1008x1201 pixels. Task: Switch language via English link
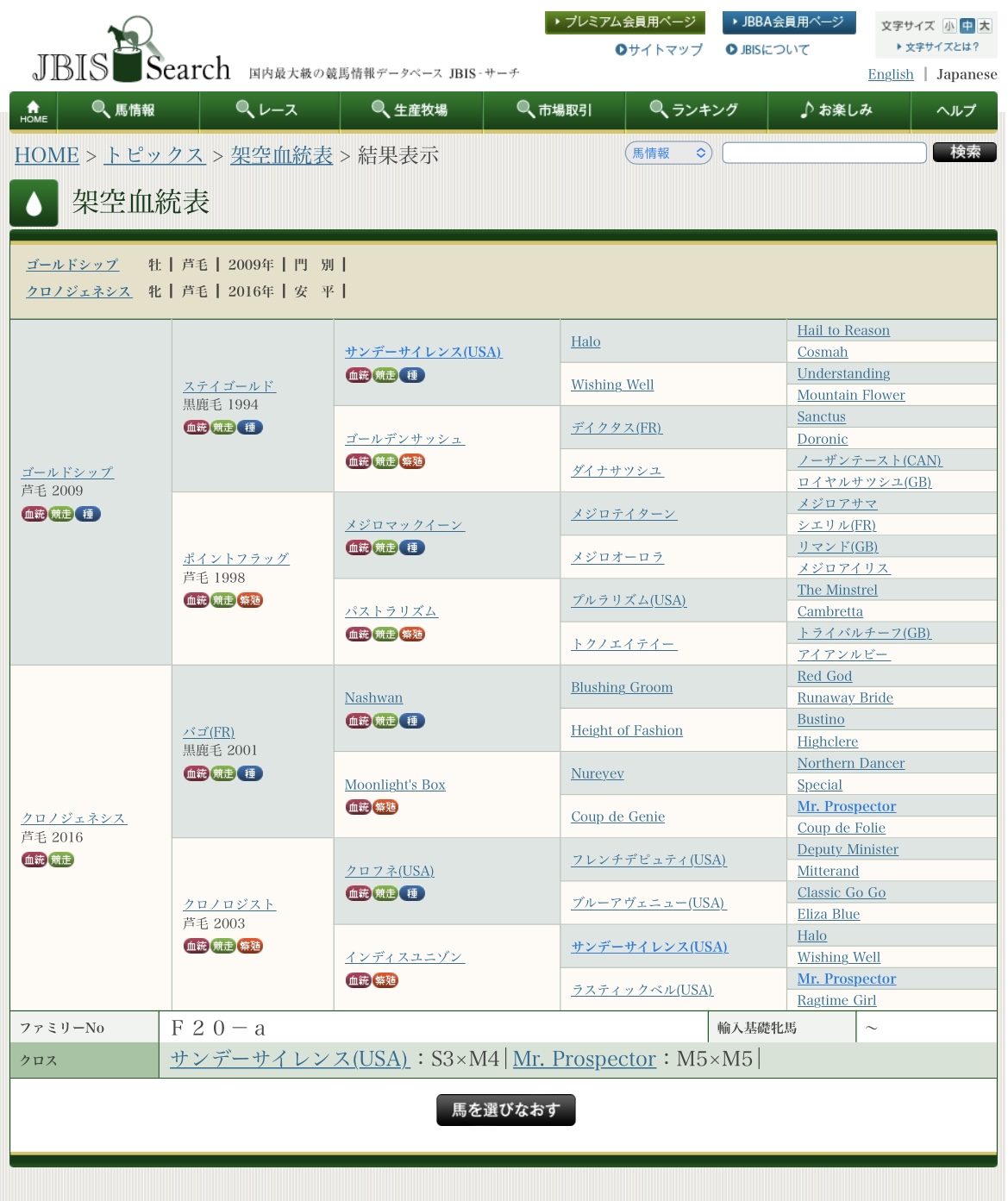pos(890,74)
